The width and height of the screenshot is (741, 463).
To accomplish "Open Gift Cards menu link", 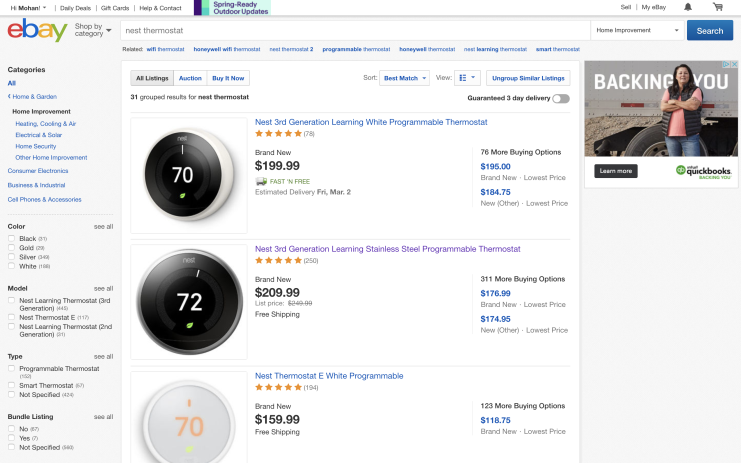I will [x=115, y=8].
